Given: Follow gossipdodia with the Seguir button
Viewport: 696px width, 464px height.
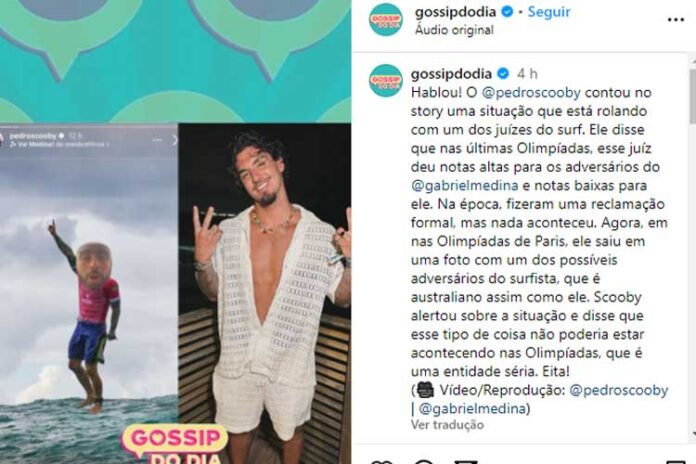Looking at the screenshot, I should click(x=549, y=12).
